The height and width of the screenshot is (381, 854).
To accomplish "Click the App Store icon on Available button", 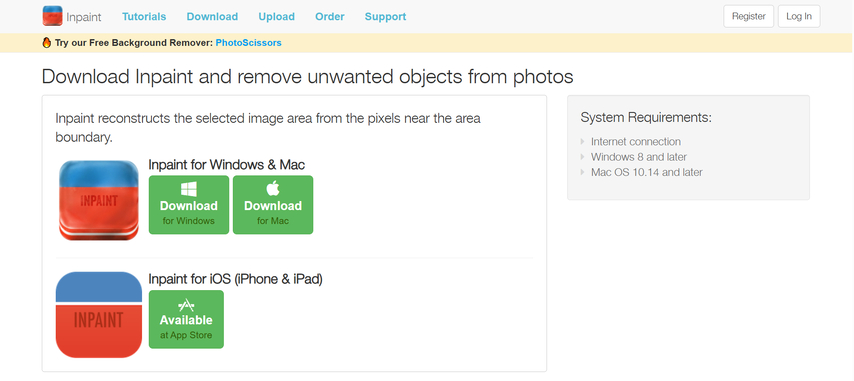I will 186,305.
